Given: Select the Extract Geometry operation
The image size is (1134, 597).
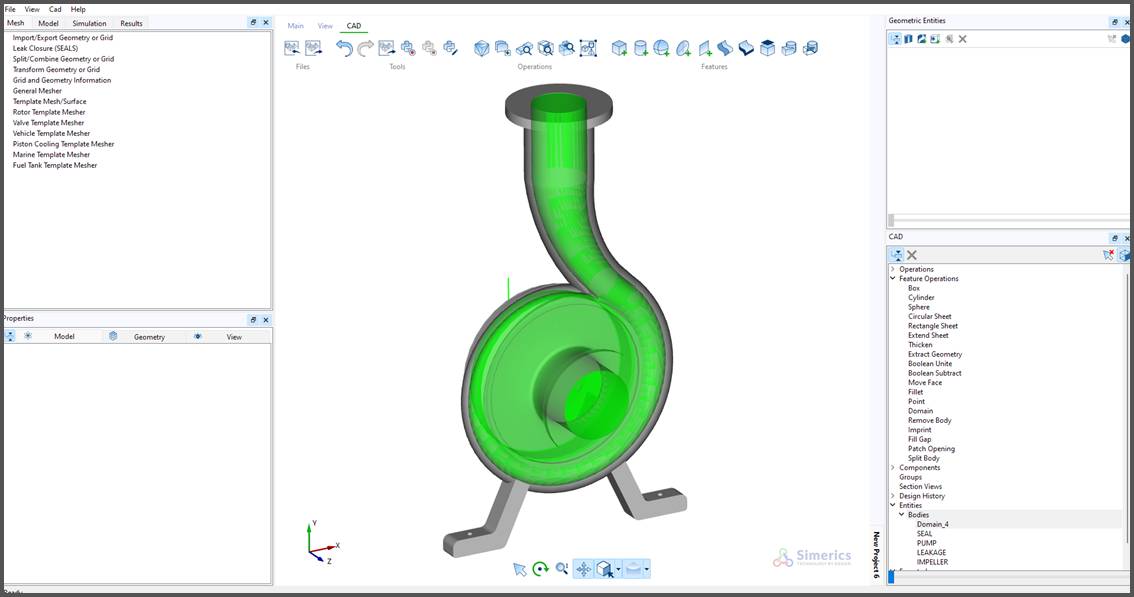Looking at the screenshot, I should [935, 355].
